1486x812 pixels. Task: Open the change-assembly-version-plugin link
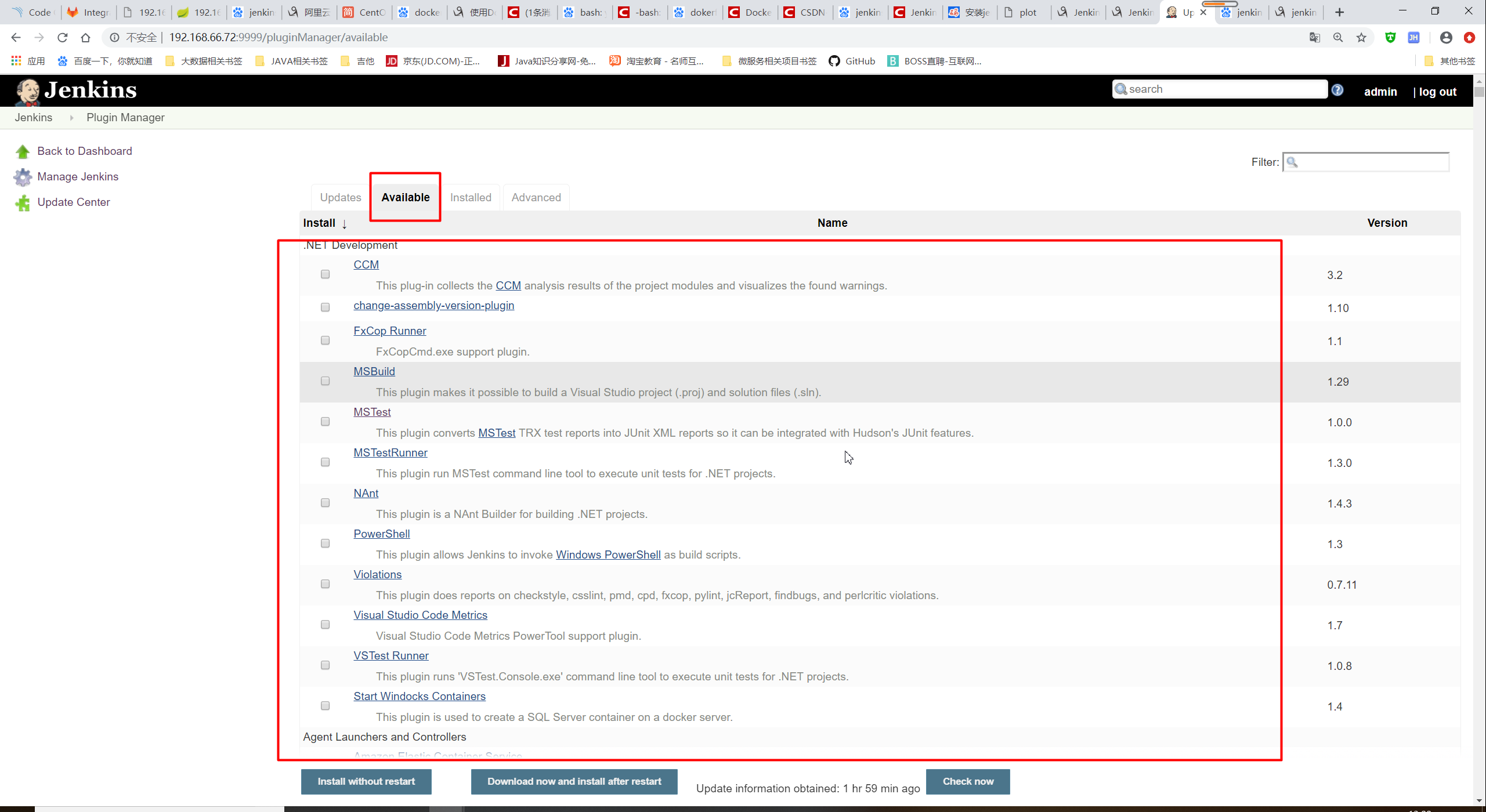pos(433,306)
